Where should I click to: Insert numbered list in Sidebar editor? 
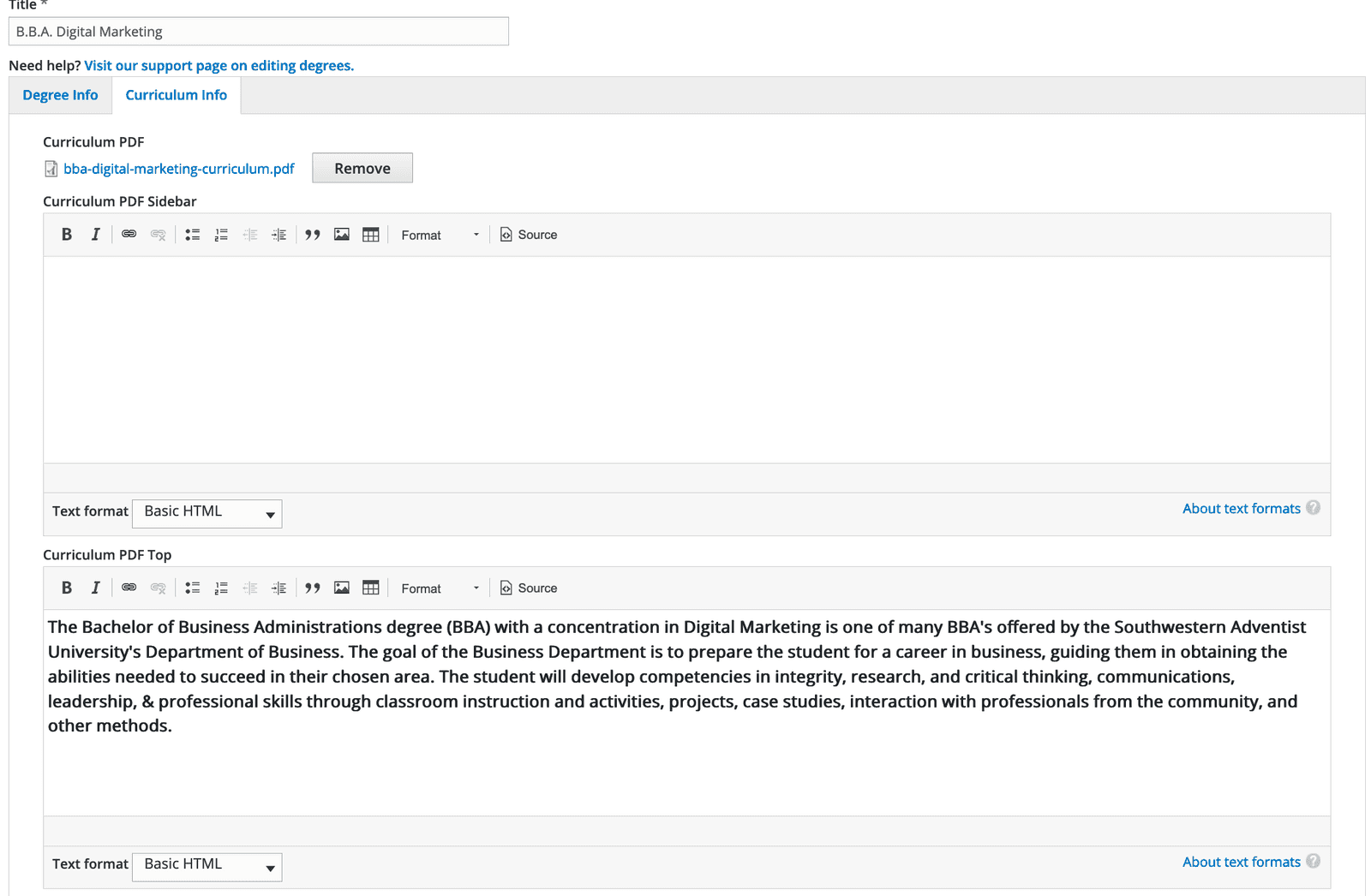point(221,235)
